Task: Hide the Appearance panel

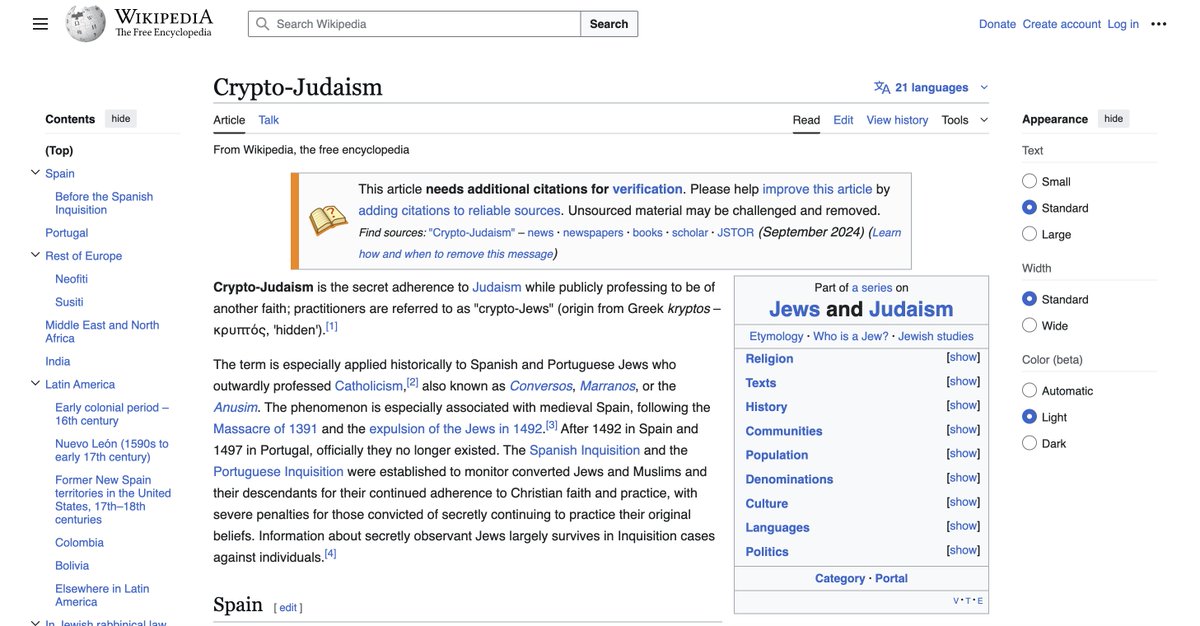Action: (x=1113, y=119)
